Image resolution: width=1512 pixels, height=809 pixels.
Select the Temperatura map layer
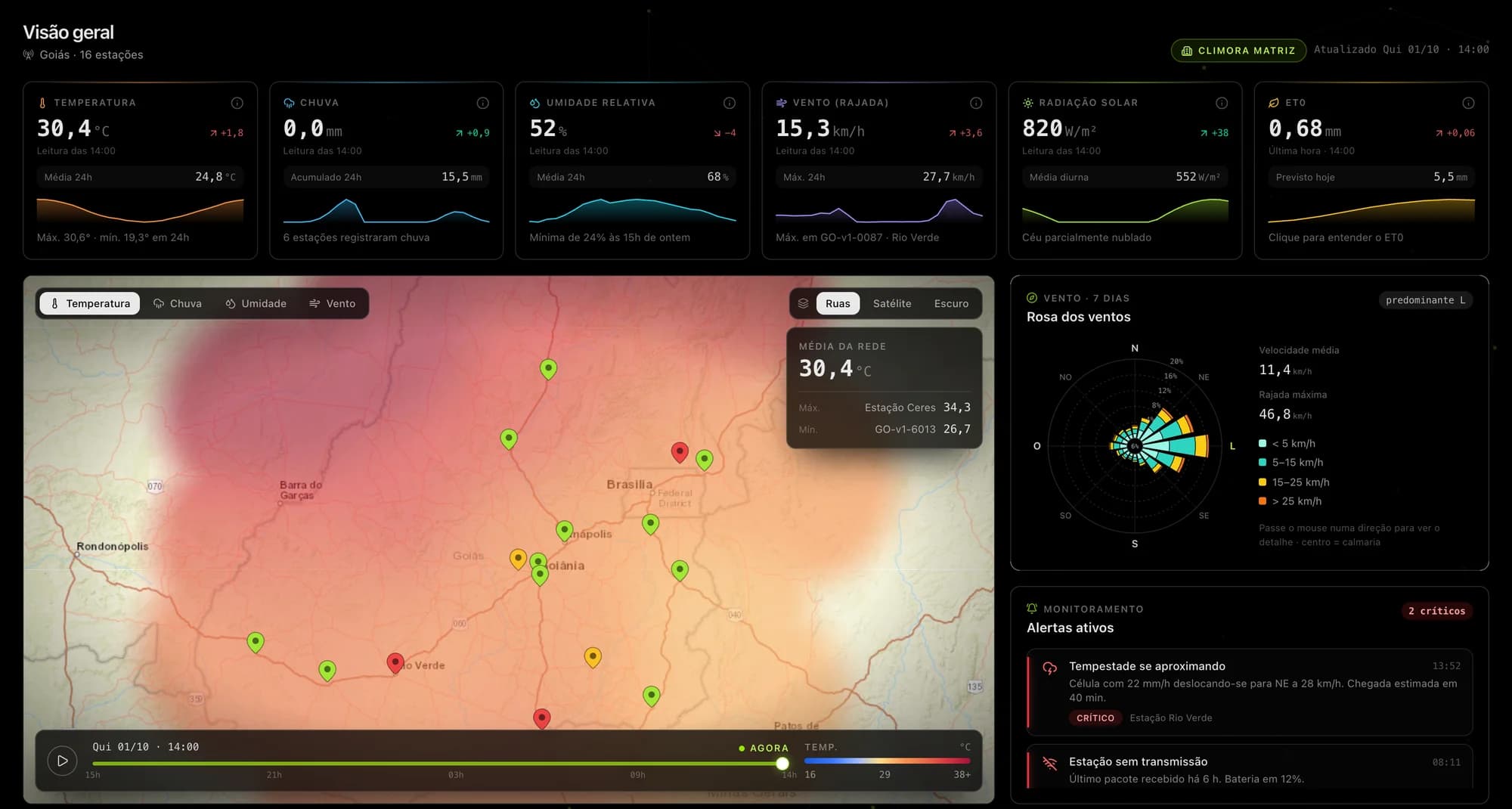point(90,303)
